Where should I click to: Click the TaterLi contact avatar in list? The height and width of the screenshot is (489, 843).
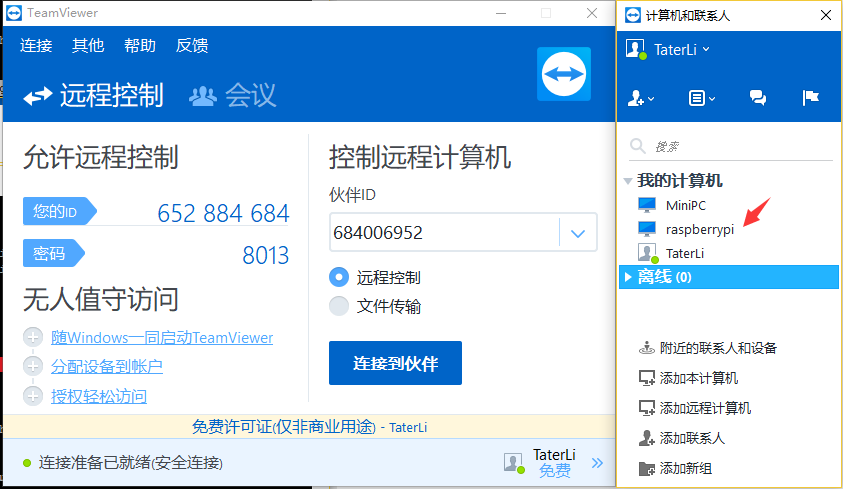[x=647, y=253]
